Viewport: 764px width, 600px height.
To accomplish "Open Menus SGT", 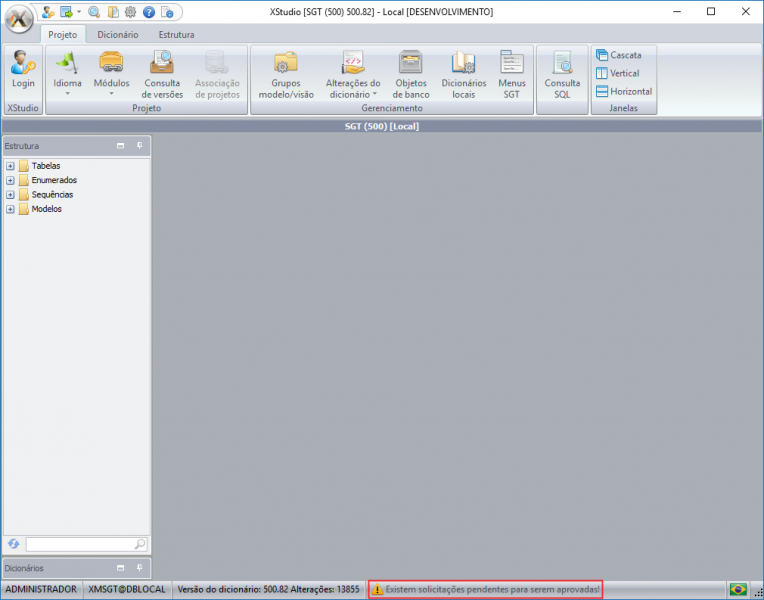I will point(512,72).
